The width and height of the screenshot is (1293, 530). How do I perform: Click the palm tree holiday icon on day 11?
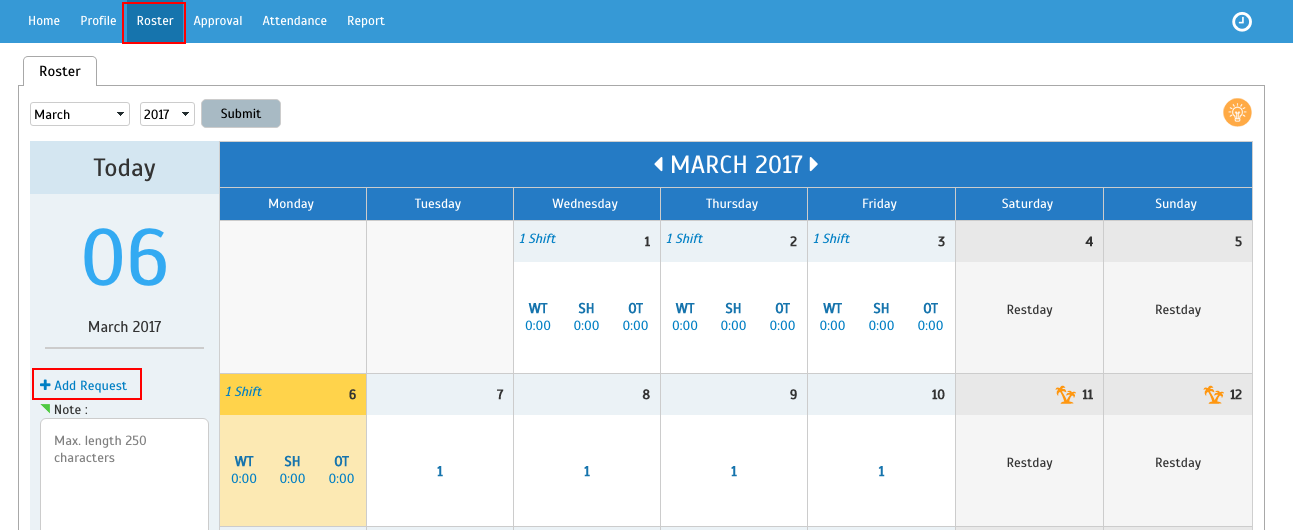pyautogui.click(x=1066, y=394)
